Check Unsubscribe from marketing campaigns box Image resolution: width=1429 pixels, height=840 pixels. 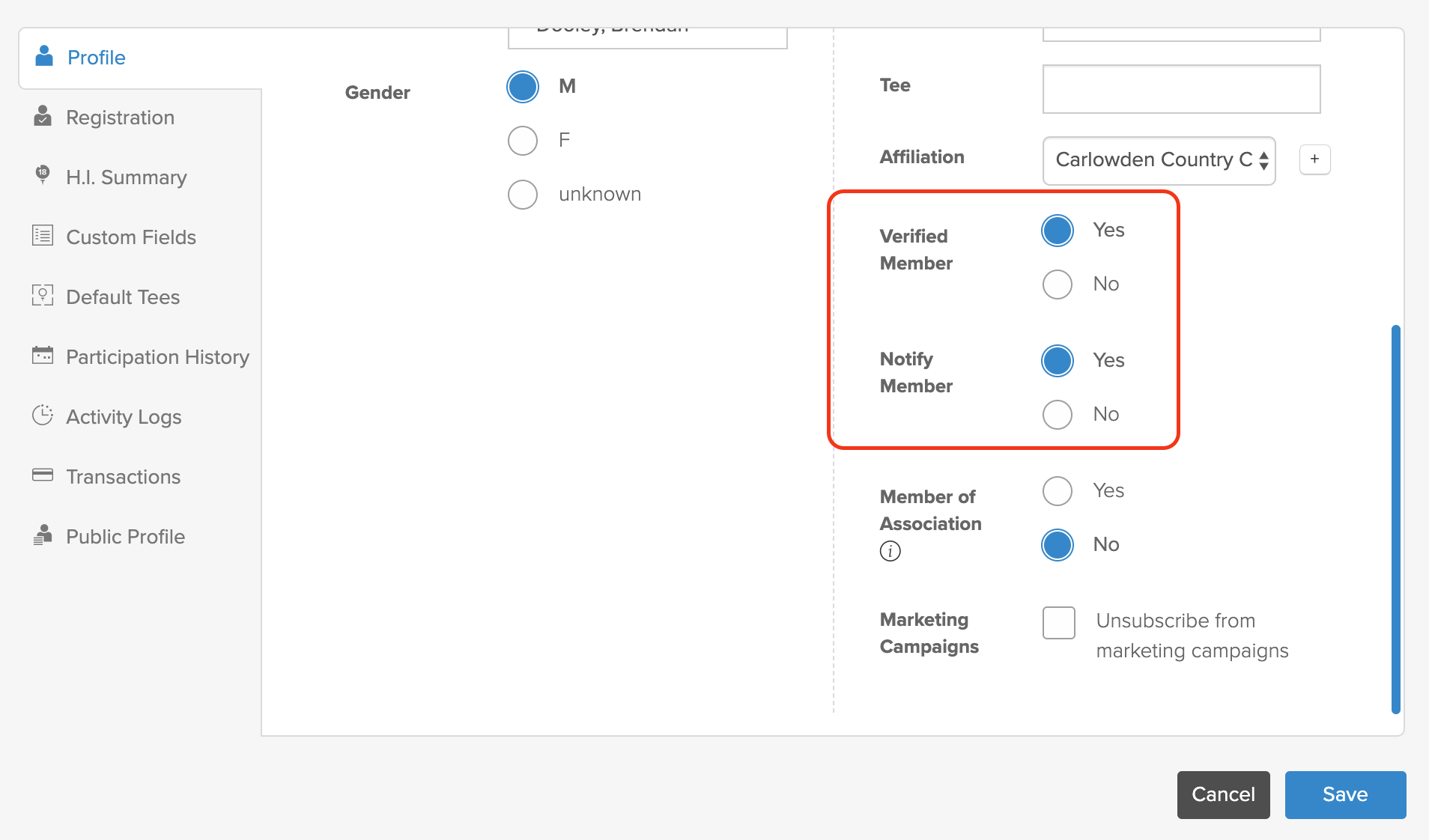click(1059, 623)
